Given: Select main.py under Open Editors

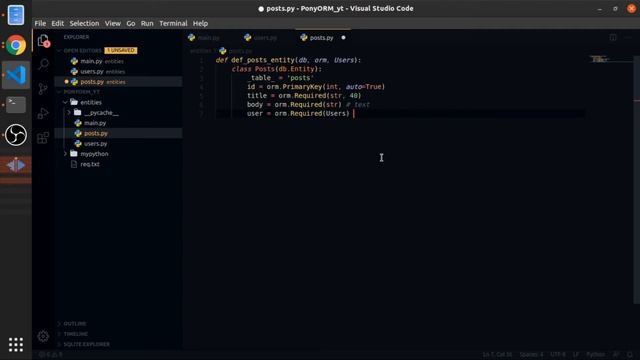Looking at the screenshot, I should click(118, 61).
